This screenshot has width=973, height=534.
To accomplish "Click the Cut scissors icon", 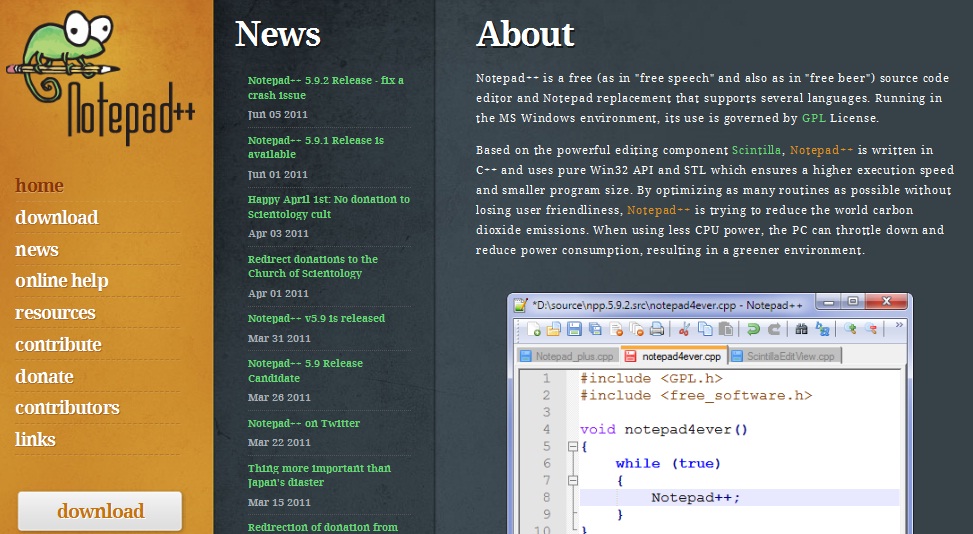I will 684,329.
